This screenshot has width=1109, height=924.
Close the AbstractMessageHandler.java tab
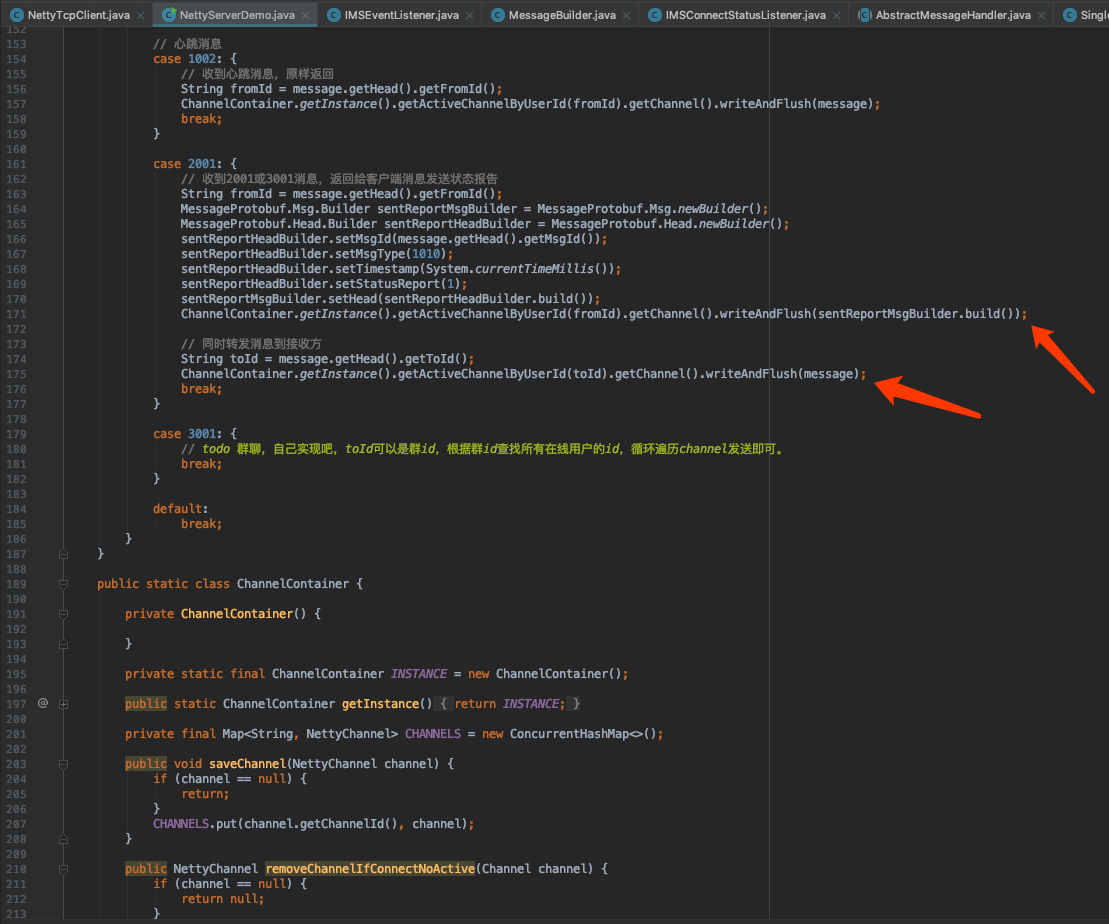coord(1041,16)
